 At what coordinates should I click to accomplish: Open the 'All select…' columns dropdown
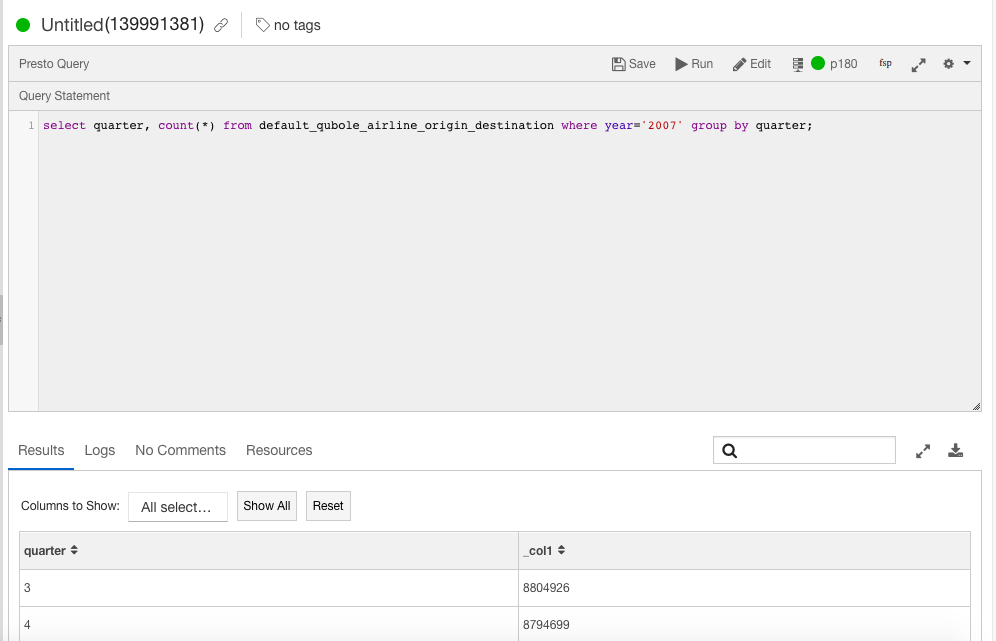[178, 507]
